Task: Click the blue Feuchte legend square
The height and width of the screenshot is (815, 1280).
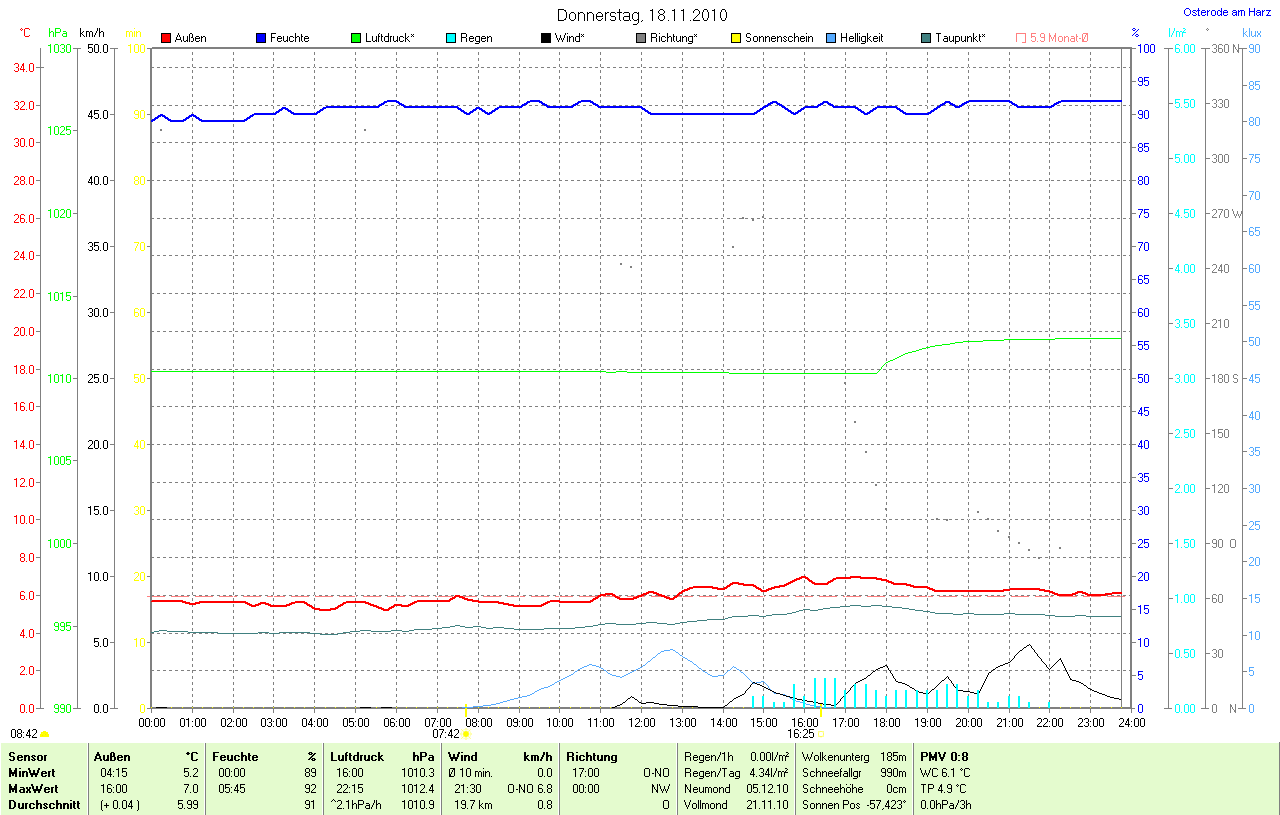Action: tap(261, 38)
